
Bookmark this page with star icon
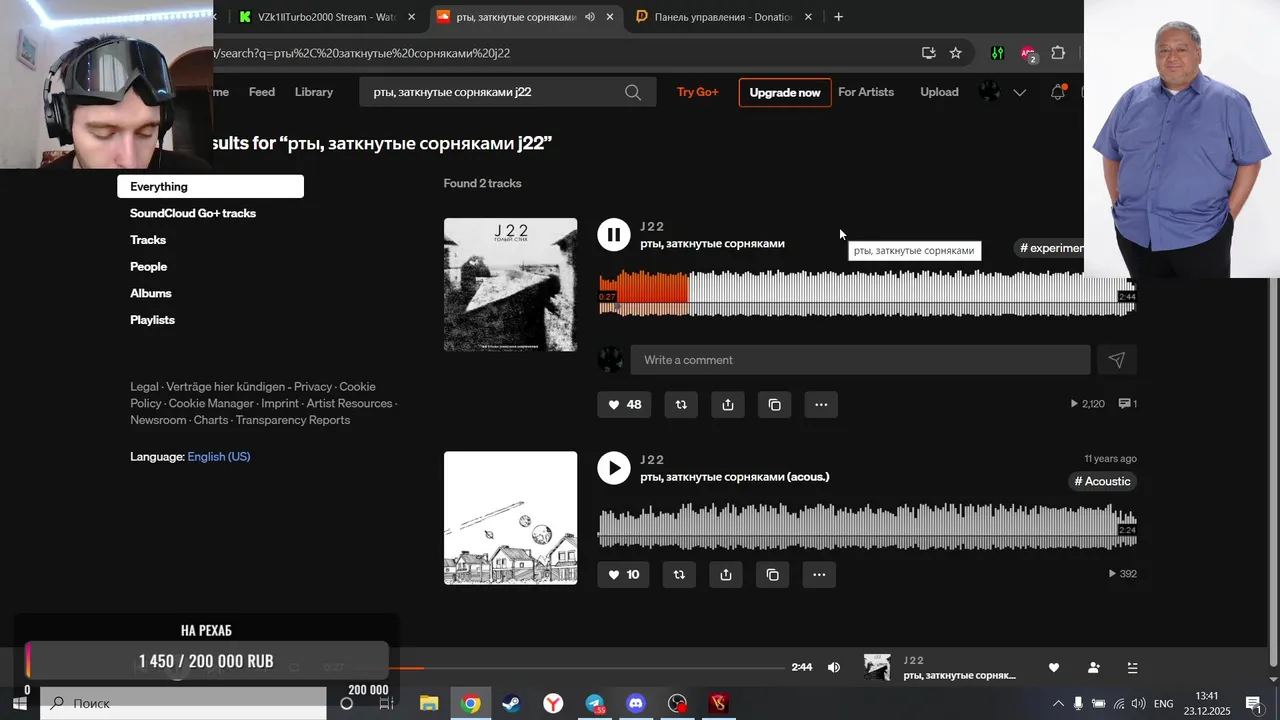coord(955,53)
